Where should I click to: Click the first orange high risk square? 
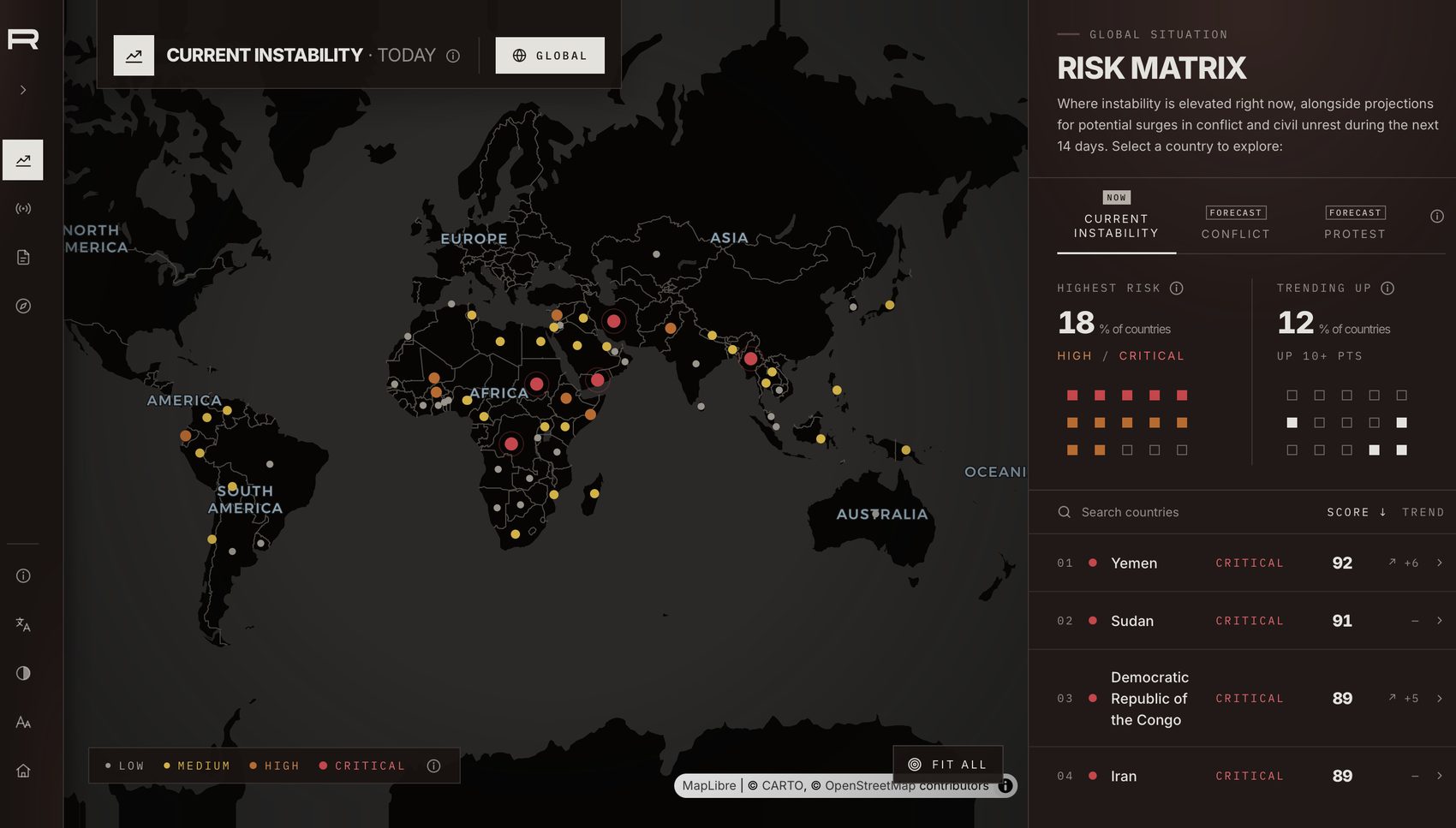point(1072,423)
